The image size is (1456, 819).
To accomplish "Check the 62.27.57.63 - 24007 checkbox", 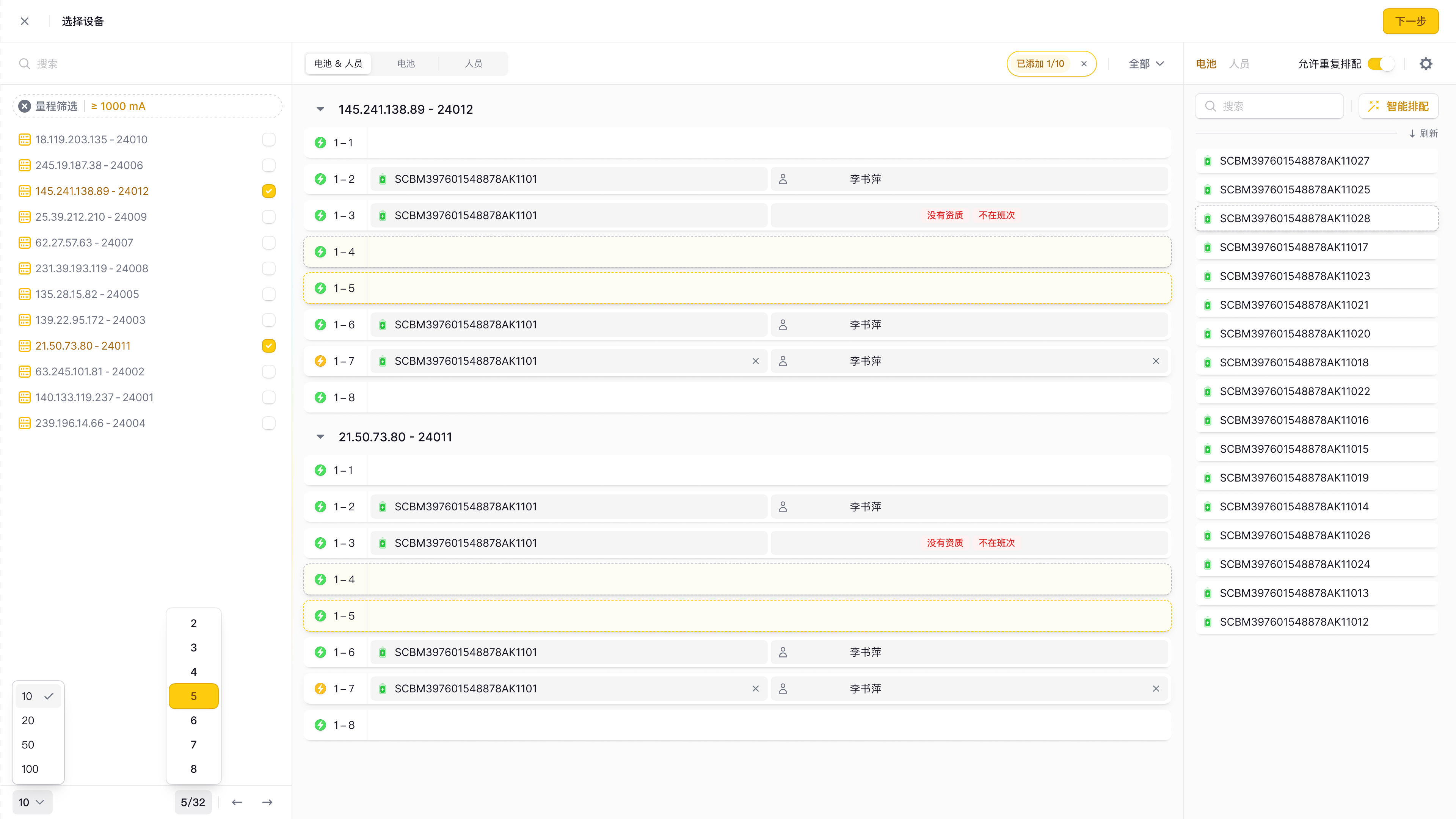I will [x=269, y=243].
